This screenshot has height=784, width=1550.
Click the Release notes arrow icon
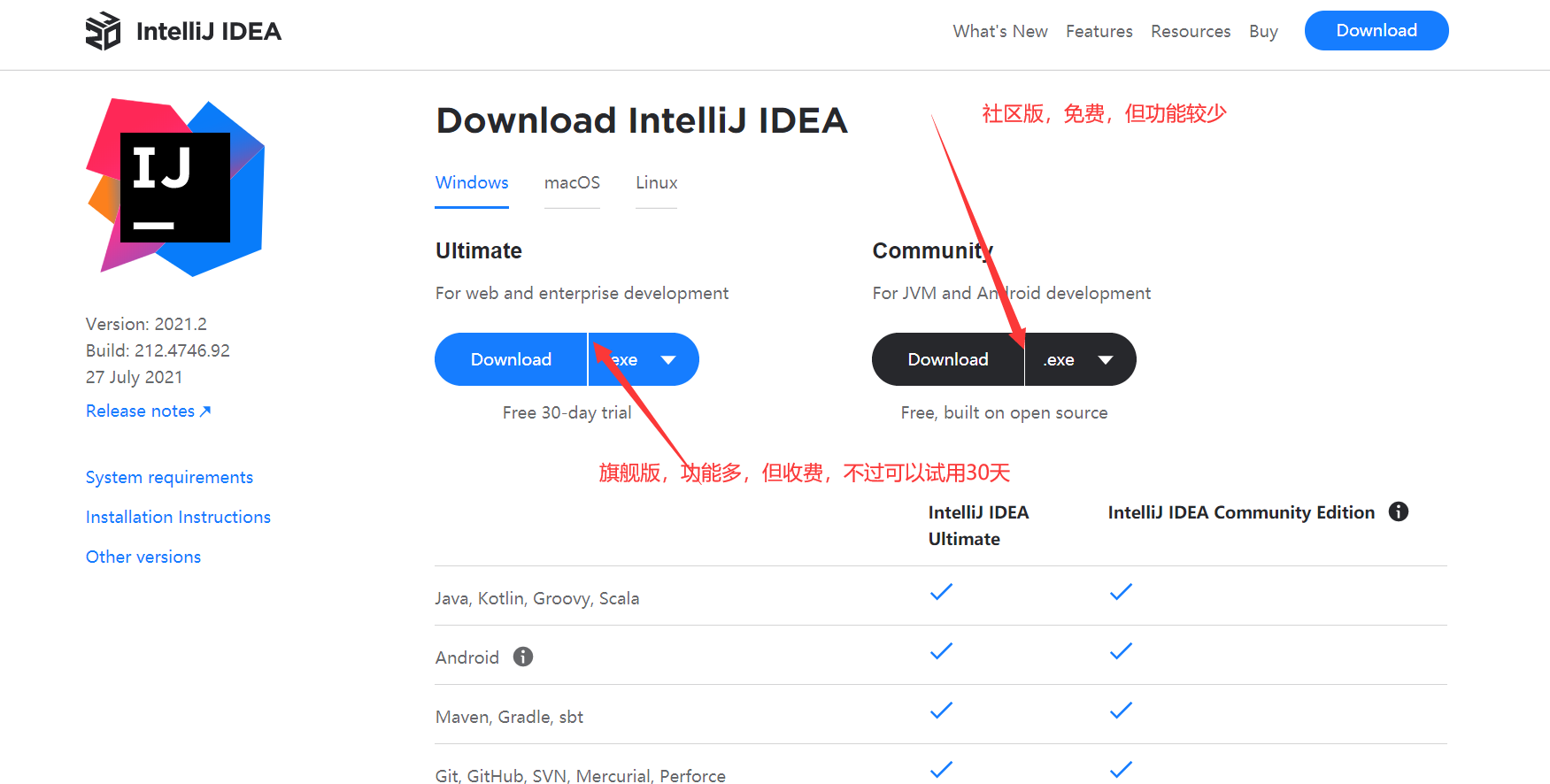tap(205, 411)
